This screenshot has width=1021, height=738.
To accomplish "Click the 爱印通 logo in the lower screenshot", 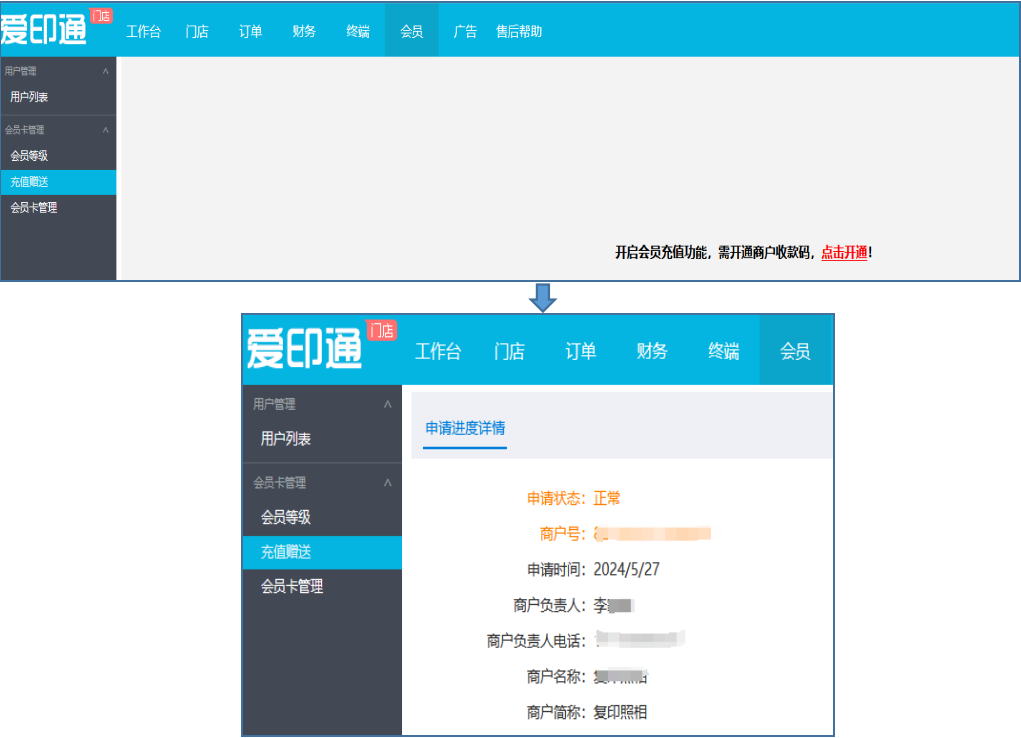I will (304, 350).
